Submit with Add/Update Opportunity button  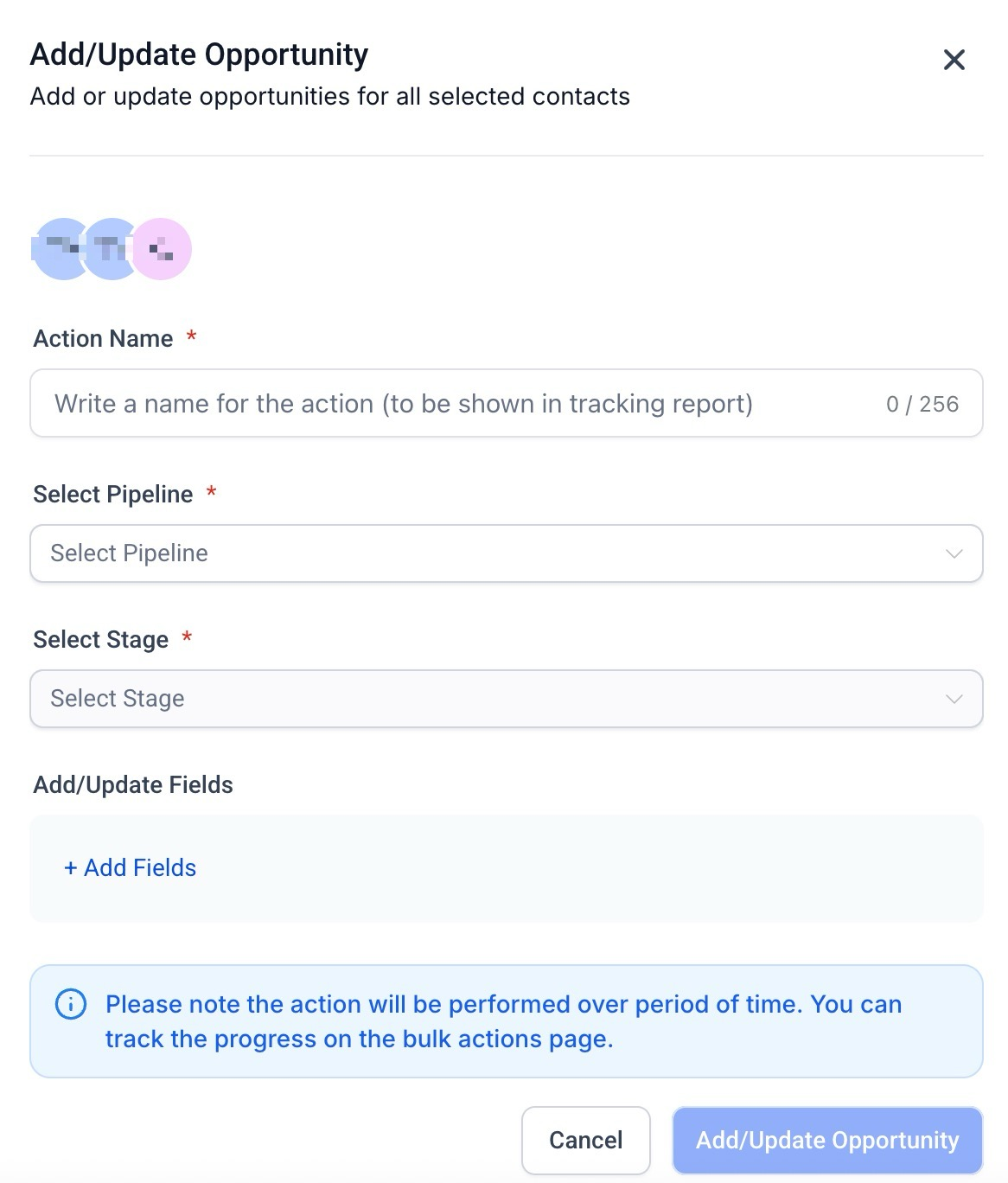(827, 1140)
